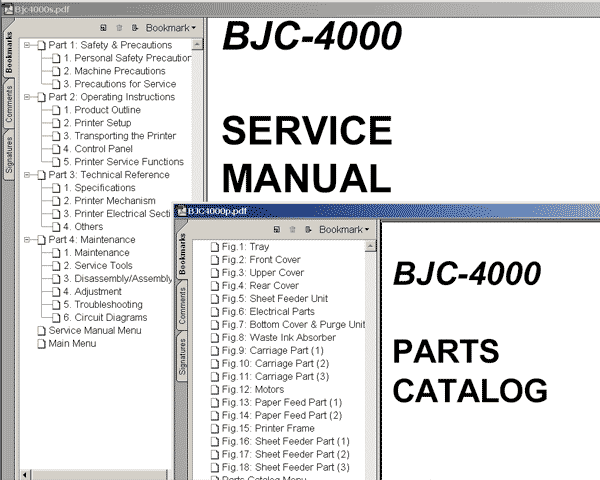Open Bookmark dropdown menu in BJC4000p panel
Viewport: 600px width, 480px height.
click(x=344, y=230)
